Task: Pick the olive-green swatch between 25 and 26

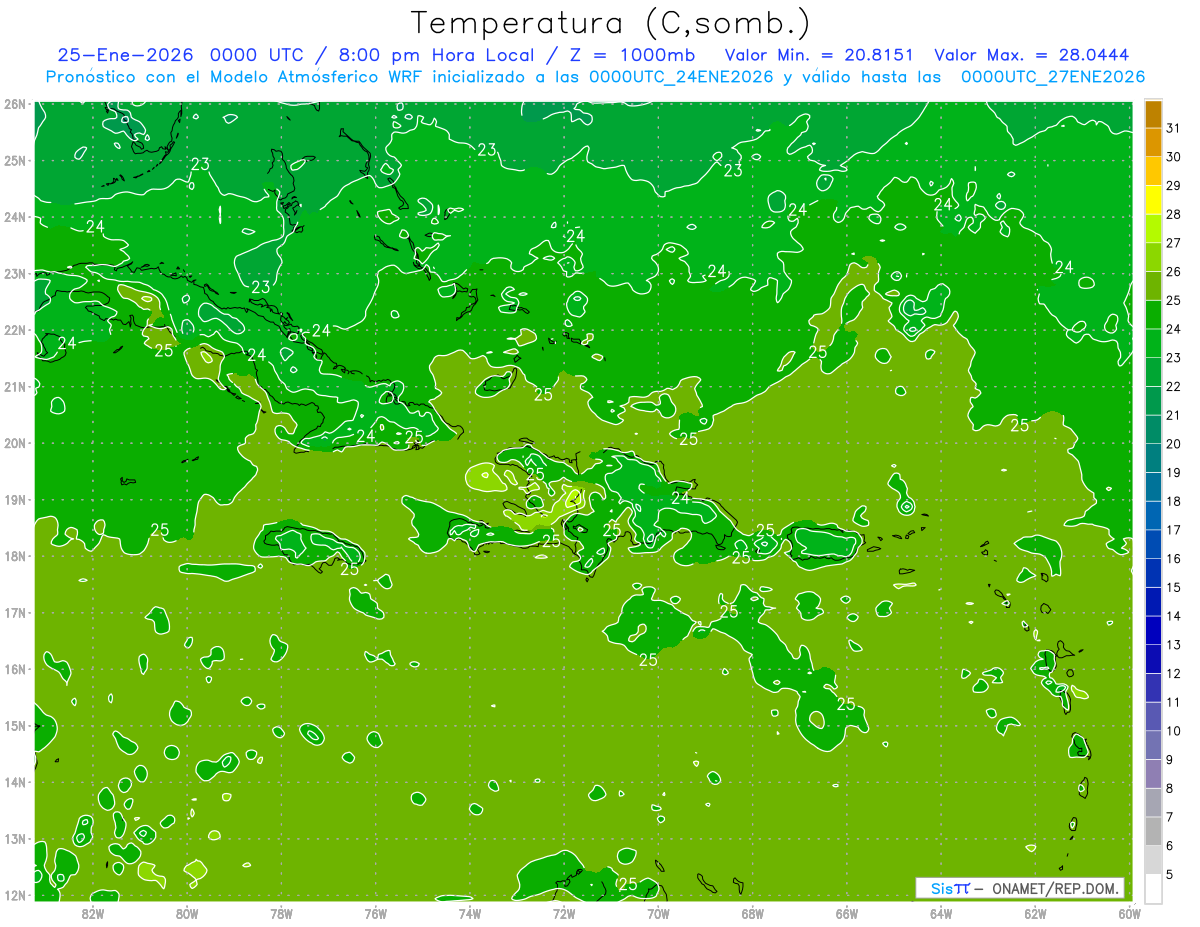Action: pyautogui.click(x=1153, y=286)
